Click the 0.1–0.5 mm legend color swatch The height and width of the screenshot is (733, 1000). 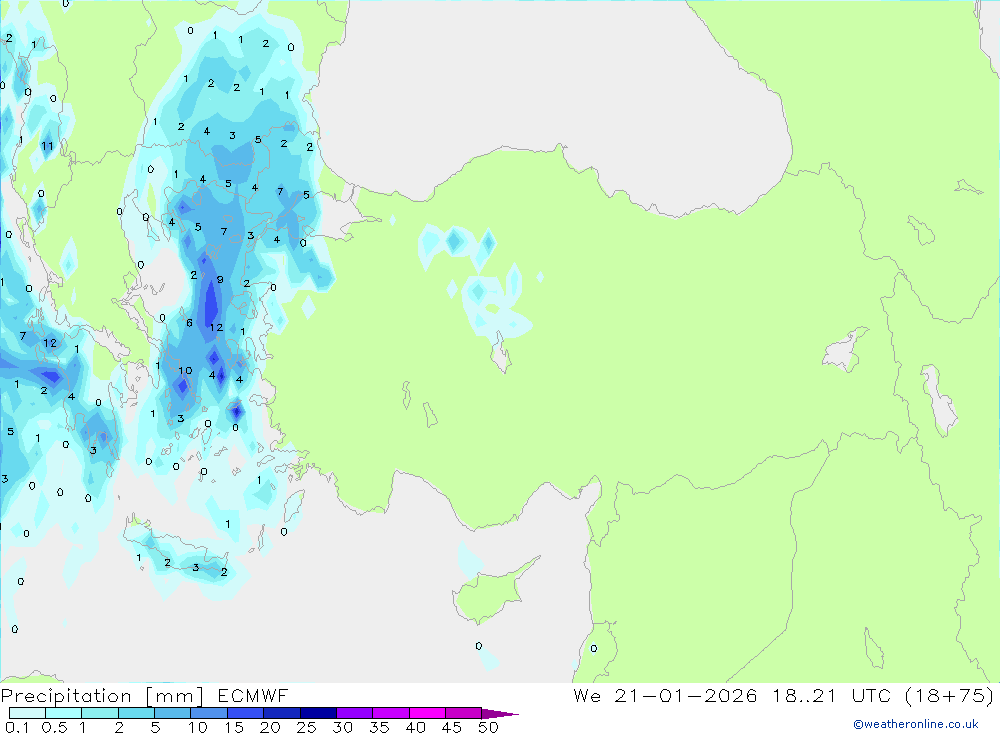[27, 713]
